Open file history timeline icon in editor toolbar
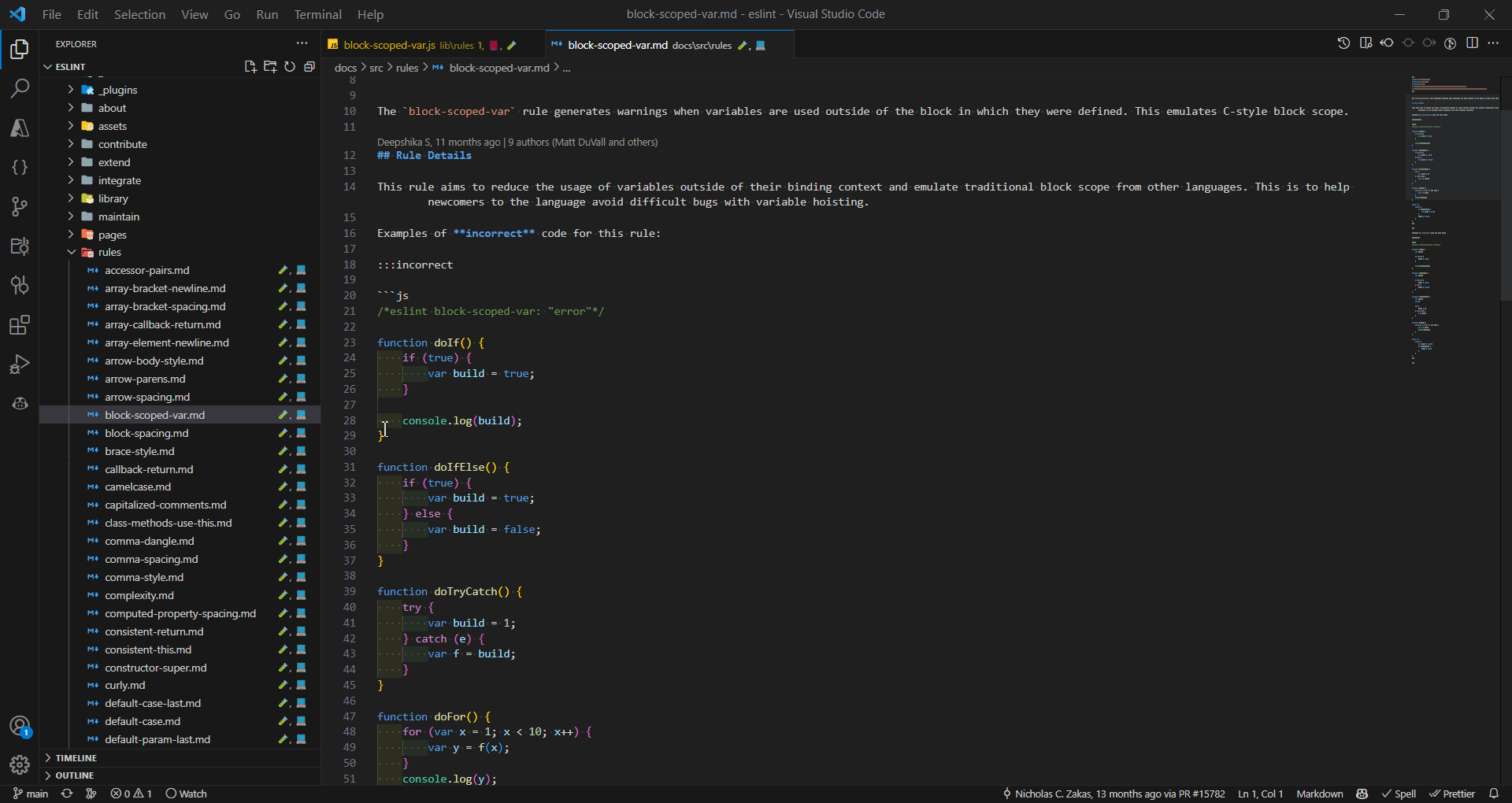Screen dimensions: 1512x803 [x=1344, y=43]
